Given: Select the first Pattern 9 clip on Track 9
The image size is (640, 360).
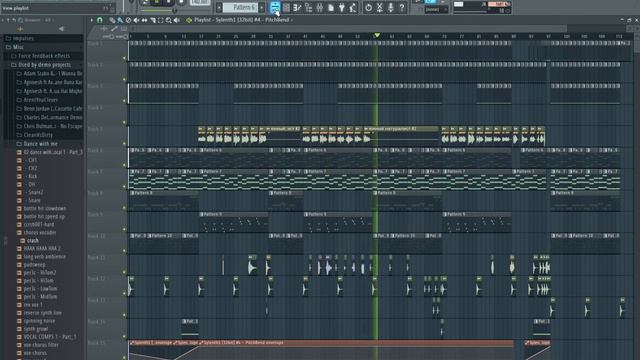Looking at the screenshot, I should click(233, 222).
